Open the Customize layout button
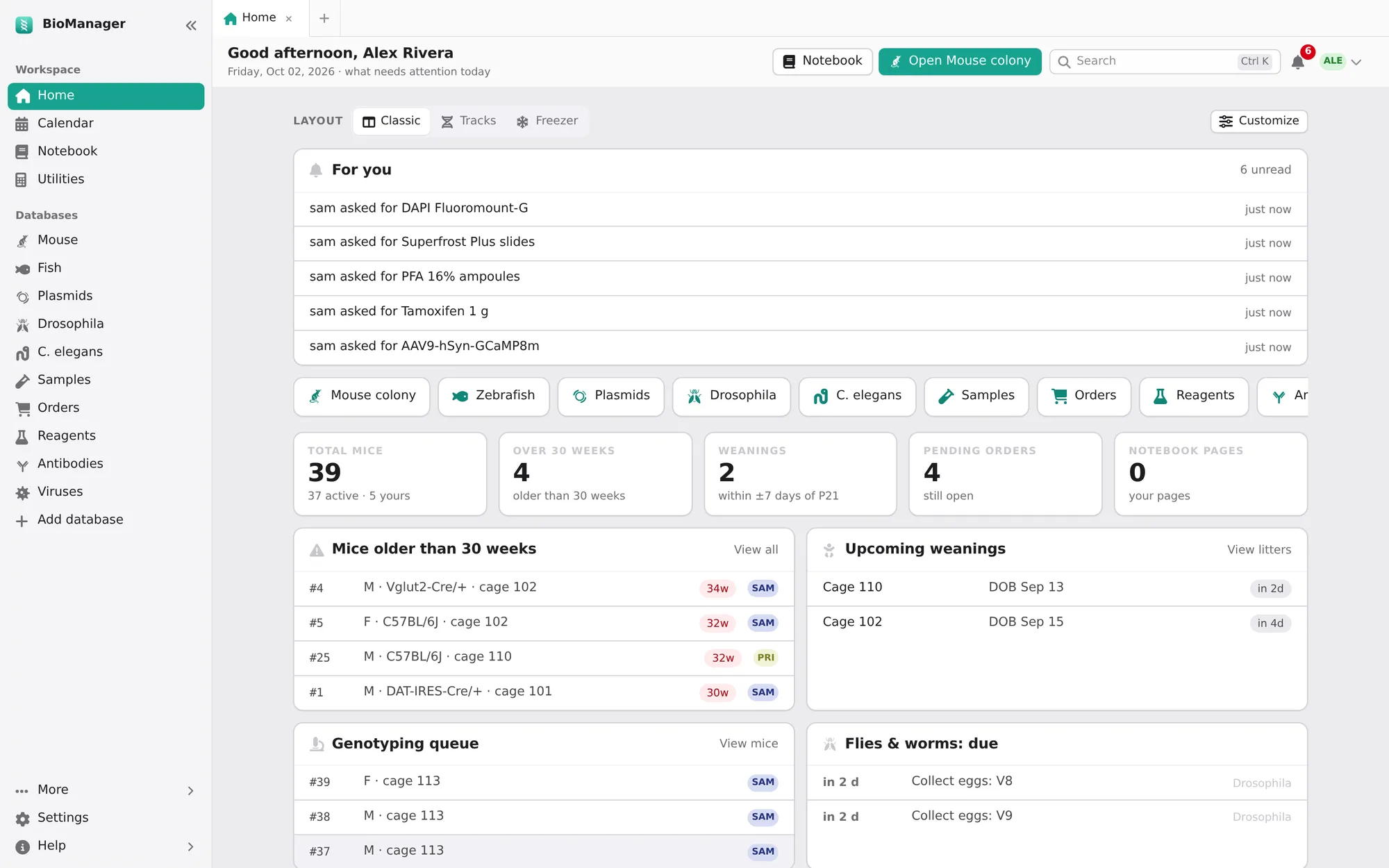 (x=1258, y=121)
